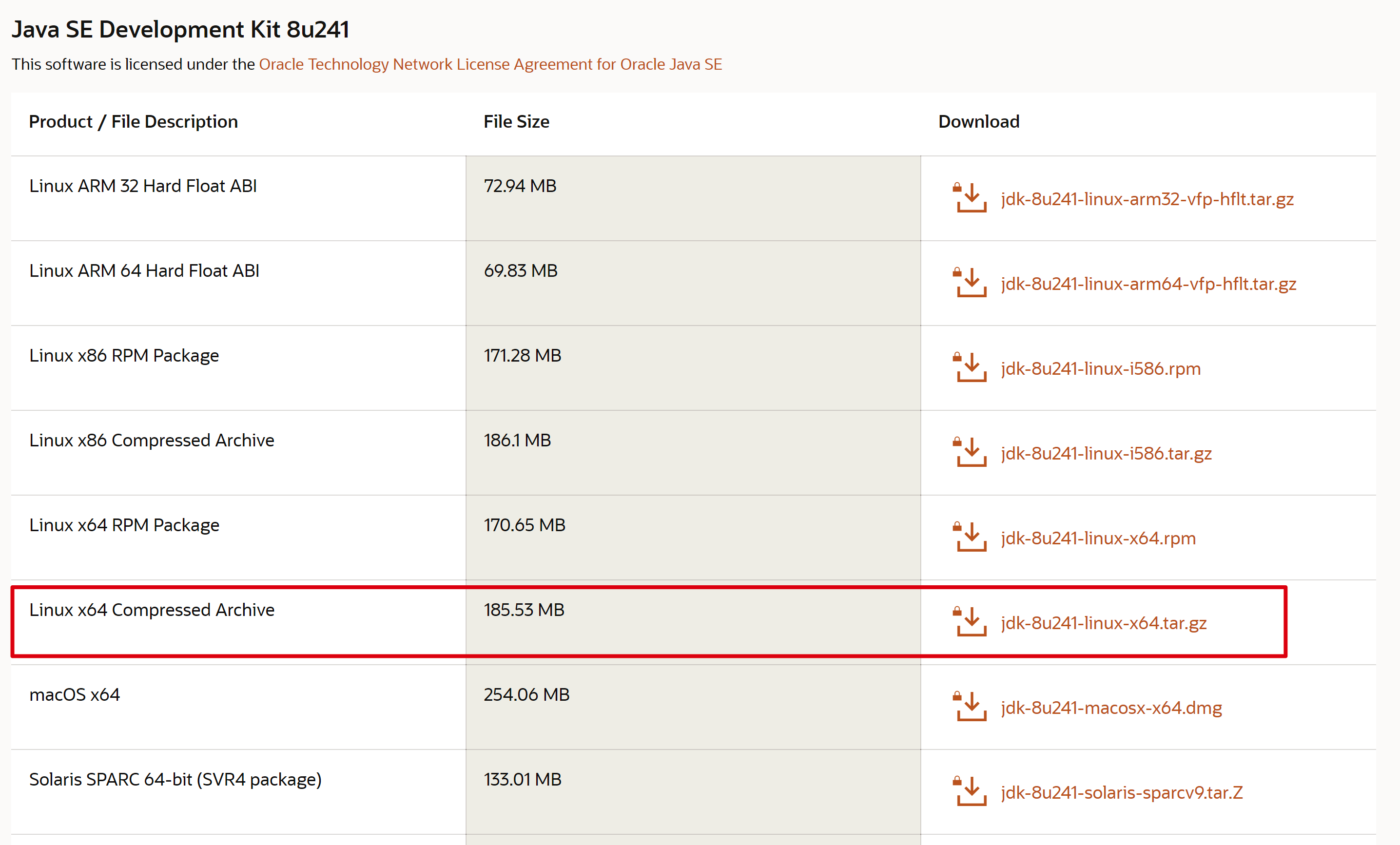The image size is (1400, 845).
Task: Click download icon for linux-arm32-vfp-hflt.tar.gz
Action: pyautogui.click(x=971, y=198)
